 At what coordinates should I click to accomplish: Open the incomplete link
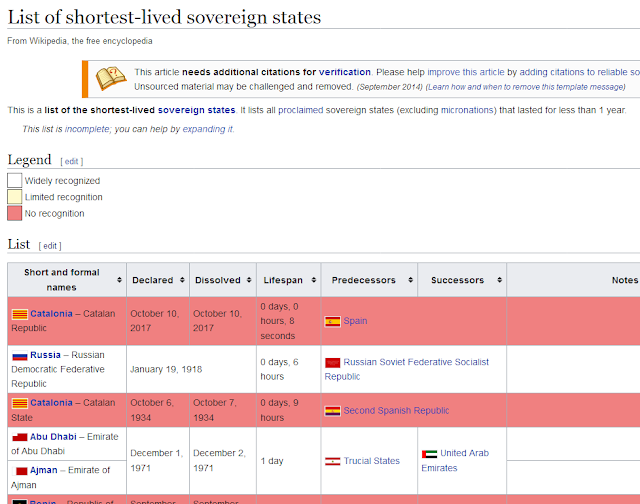click(x=87, y=129)
